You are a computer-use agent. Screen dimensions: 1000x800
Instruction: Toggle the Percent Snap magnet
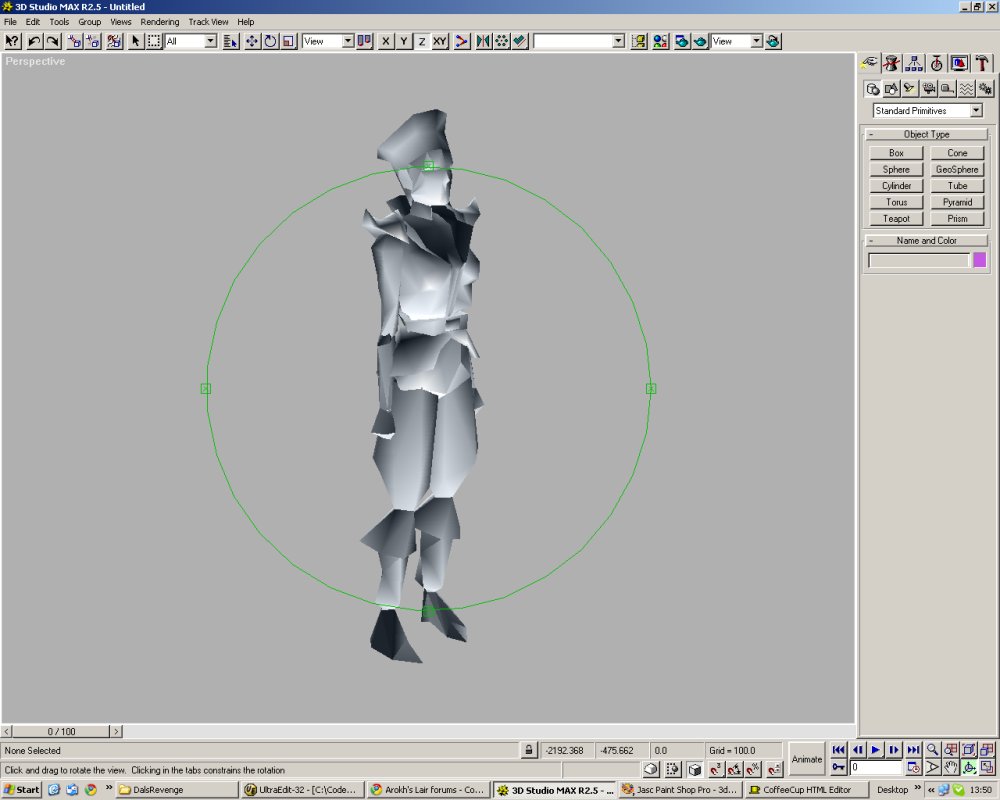click(754, 769)
